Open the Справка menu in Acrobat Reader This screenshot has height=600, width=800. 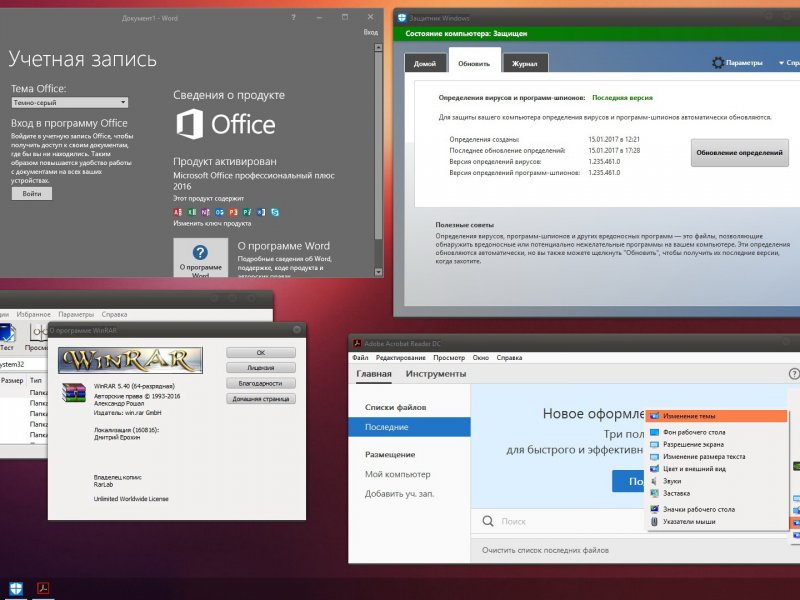(509, 358)
